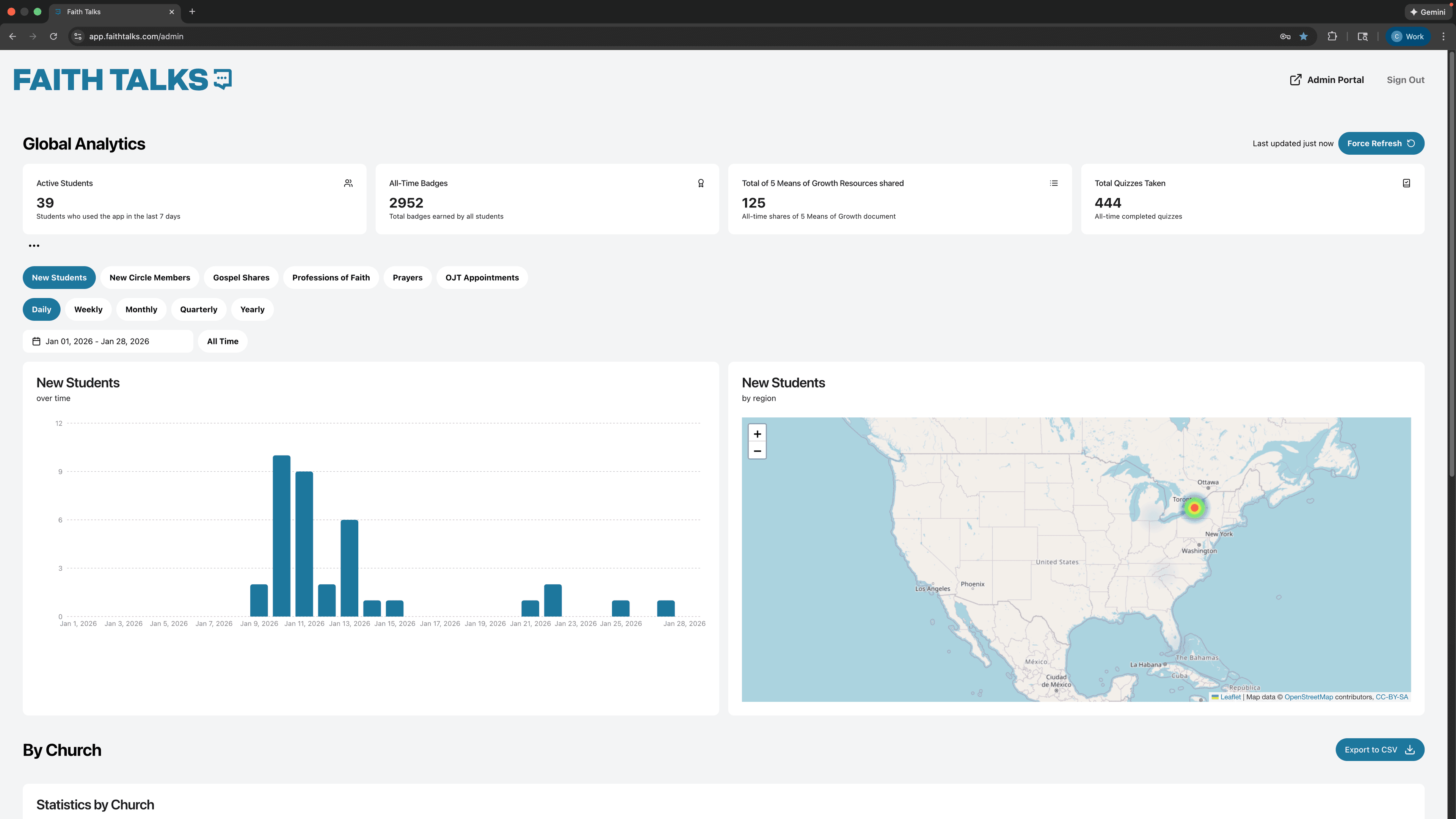
Task: Click the award icon on the All-Time Badges card
Action: point(701,183)
